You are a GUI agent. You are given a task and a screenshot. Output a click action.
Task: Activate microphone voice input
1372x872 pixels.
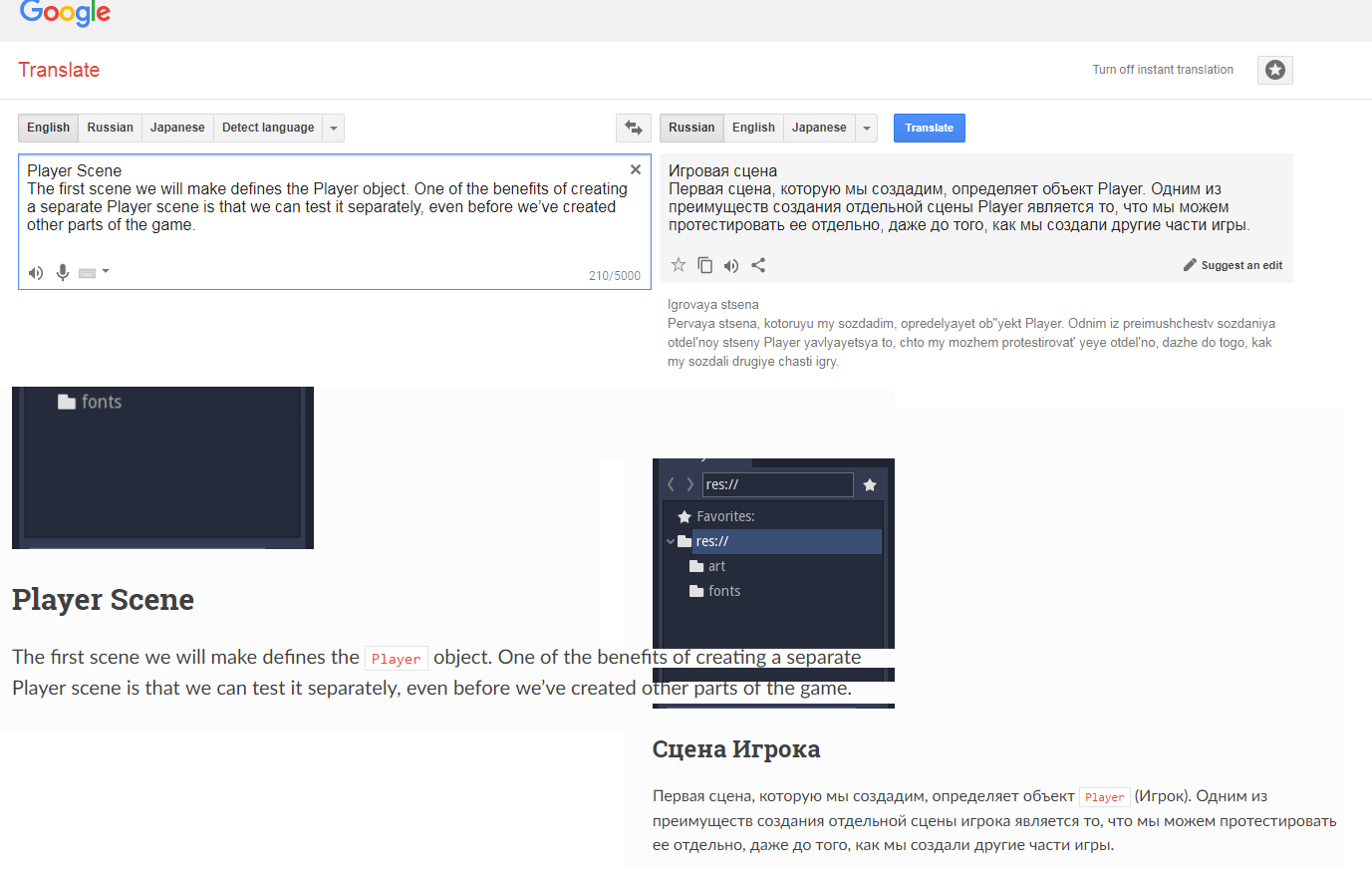pos(63,272)
